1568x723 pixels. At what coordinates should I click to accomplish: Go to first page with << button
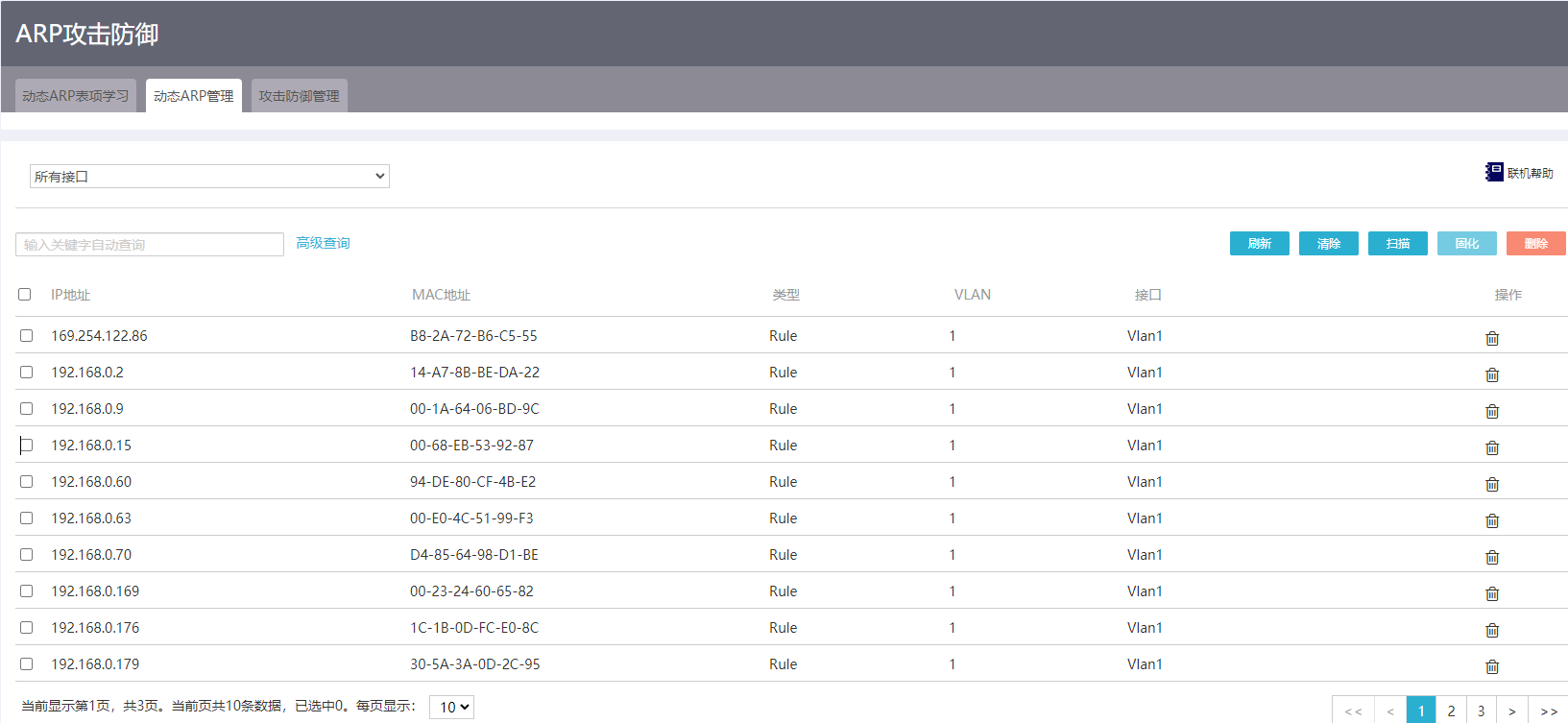[1354, 711]
